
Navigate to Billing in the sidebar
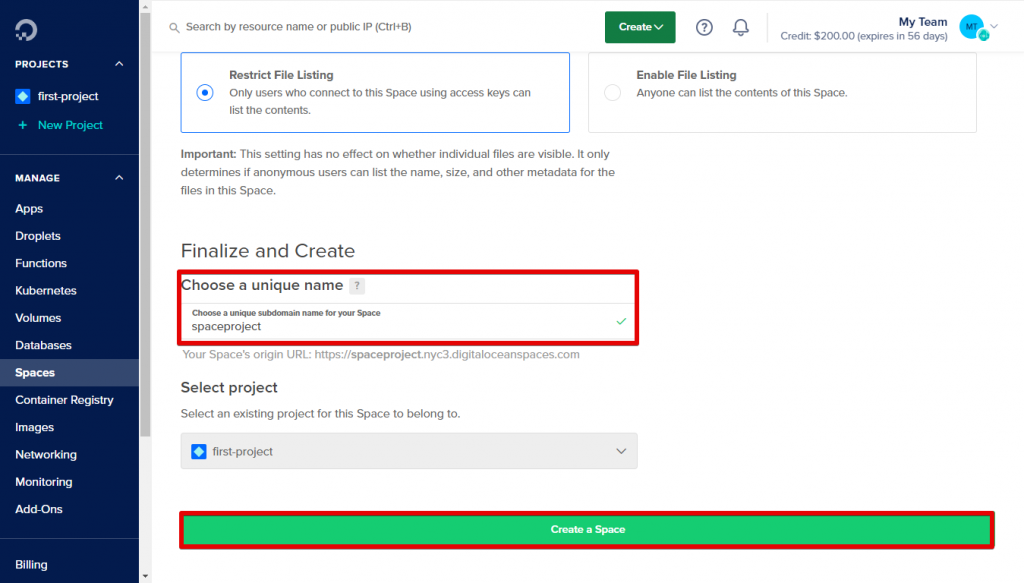point(31,564)
